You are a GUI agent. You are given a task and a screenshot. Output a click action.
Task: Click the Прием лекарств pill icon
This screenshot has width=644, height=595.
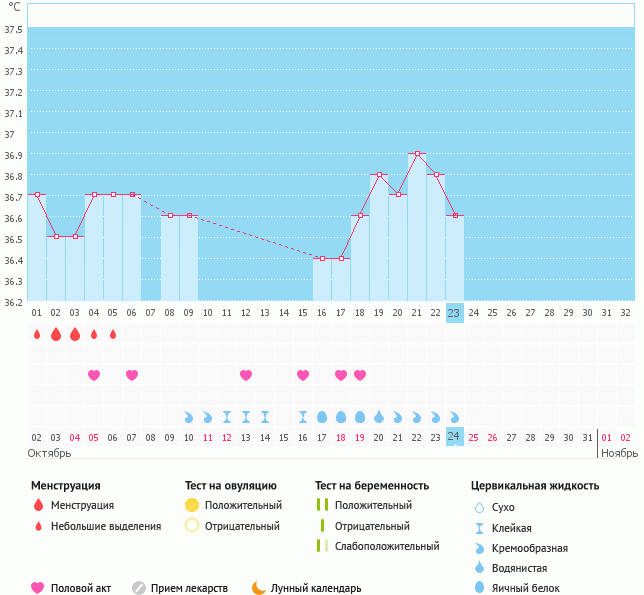(139, 588)
